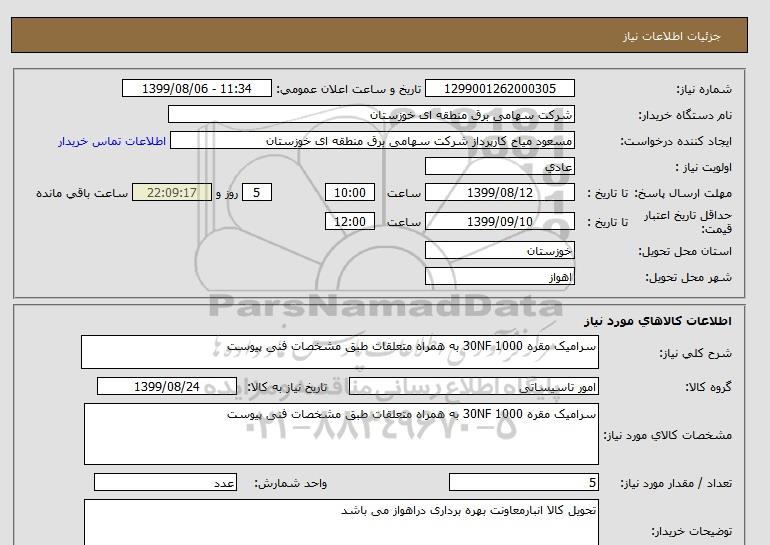Click delivery city field اهواز
Screen dimensions: 770x545
pyautogui.click(x=500, y=276)
